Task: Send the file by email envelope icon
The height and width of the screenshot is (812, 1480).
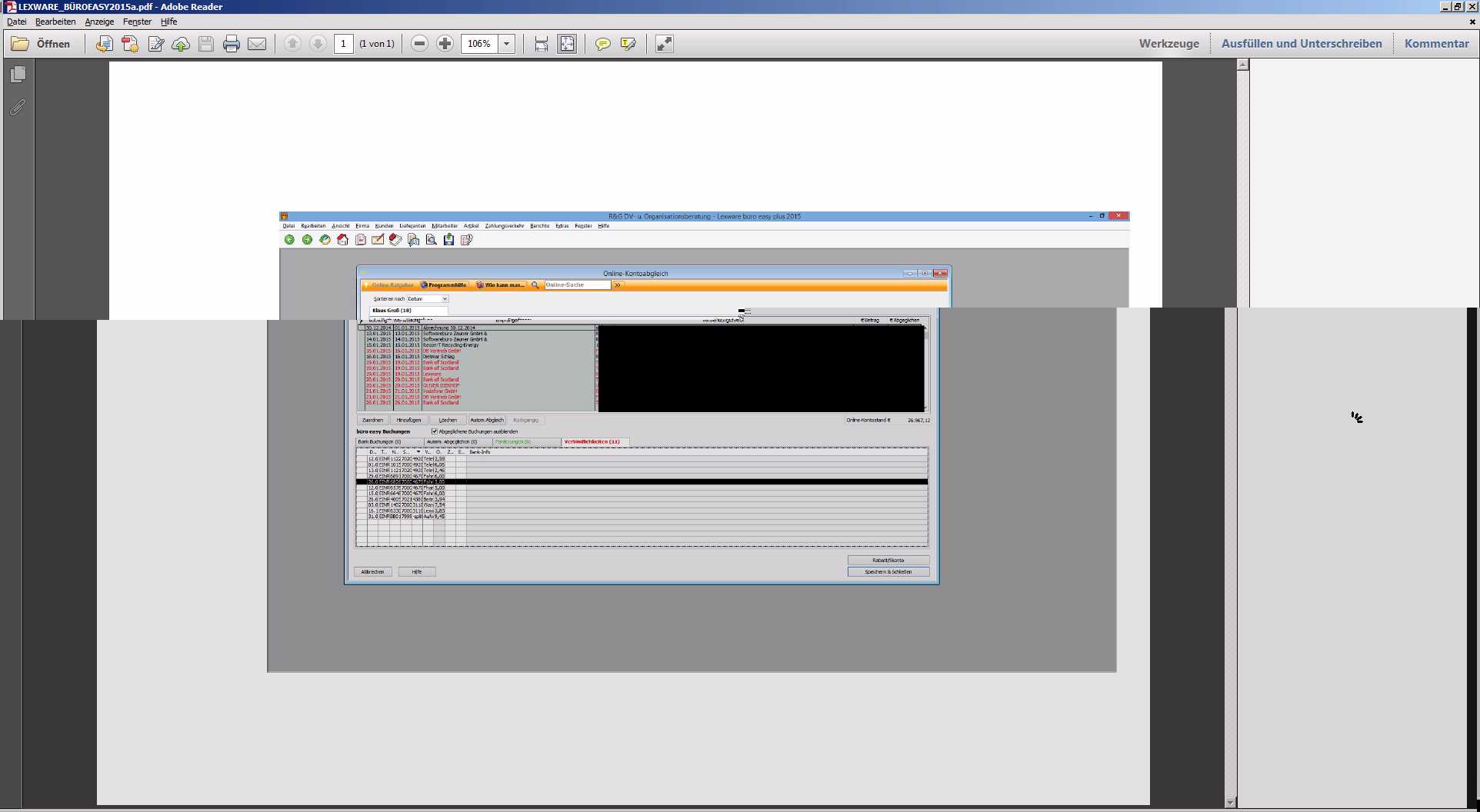Action: click(x=257, y=44)
